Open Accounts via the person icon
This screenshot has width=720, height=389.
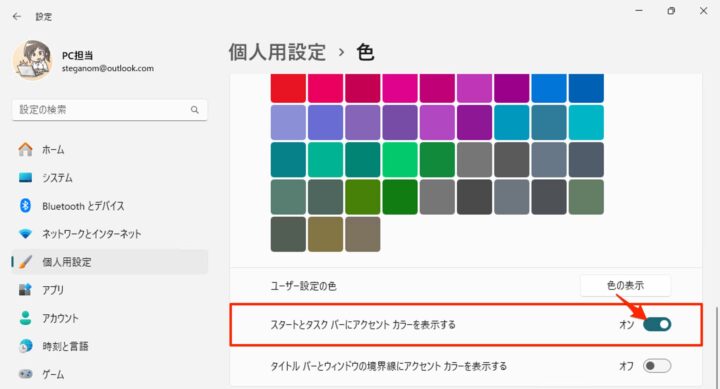point(25,318)
